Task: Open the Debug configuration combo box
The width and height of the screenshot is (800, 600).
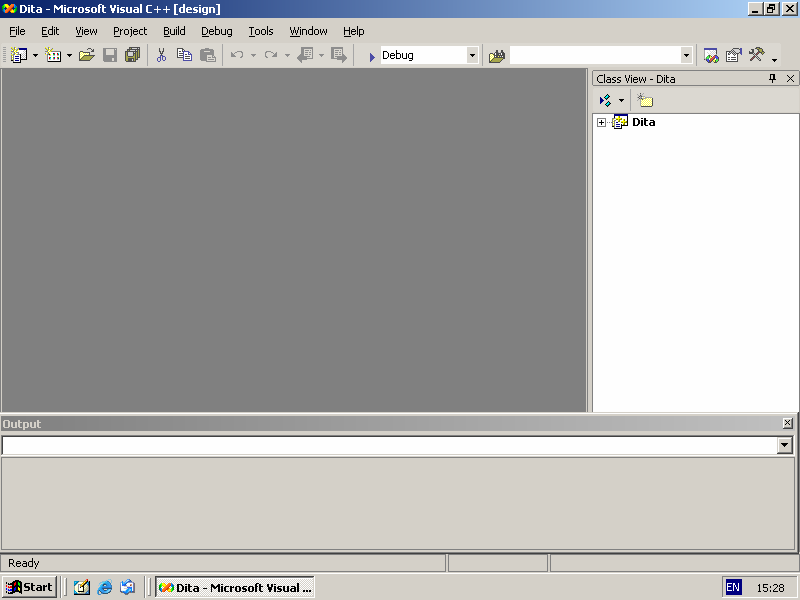Action: [x=472, y=55]
